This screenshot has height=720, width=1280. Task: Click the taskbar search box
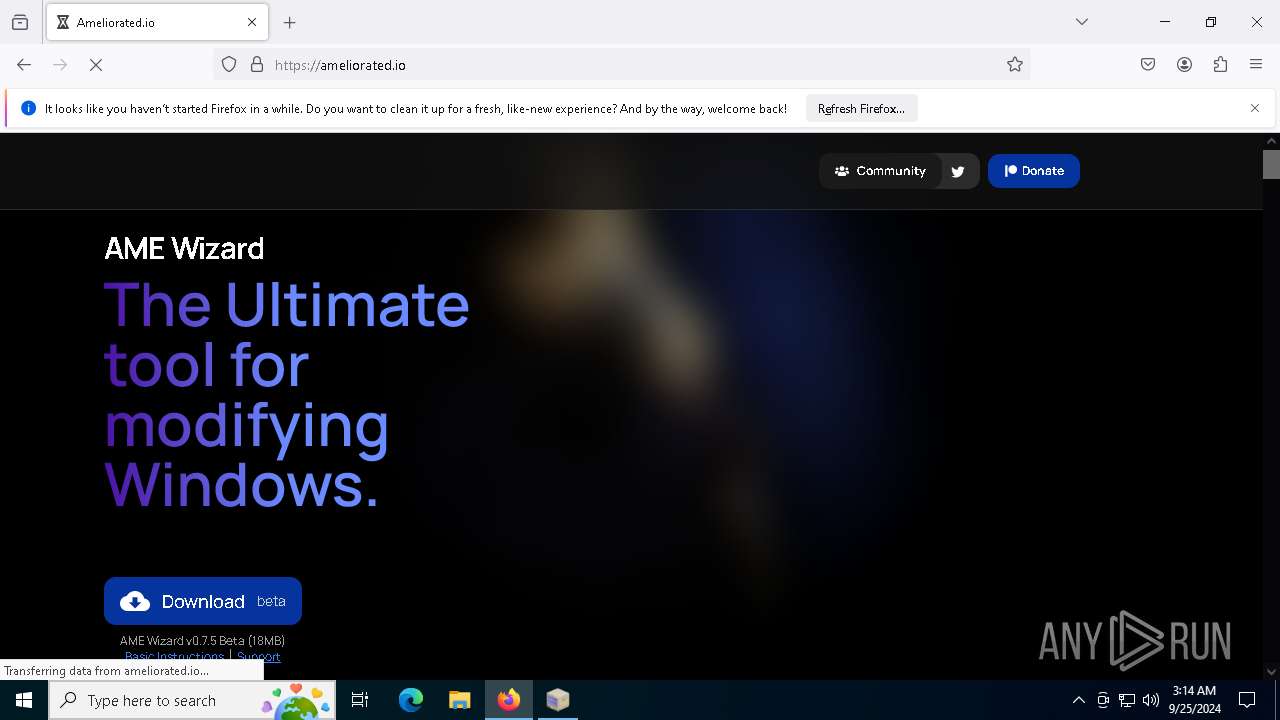(192, 700)
